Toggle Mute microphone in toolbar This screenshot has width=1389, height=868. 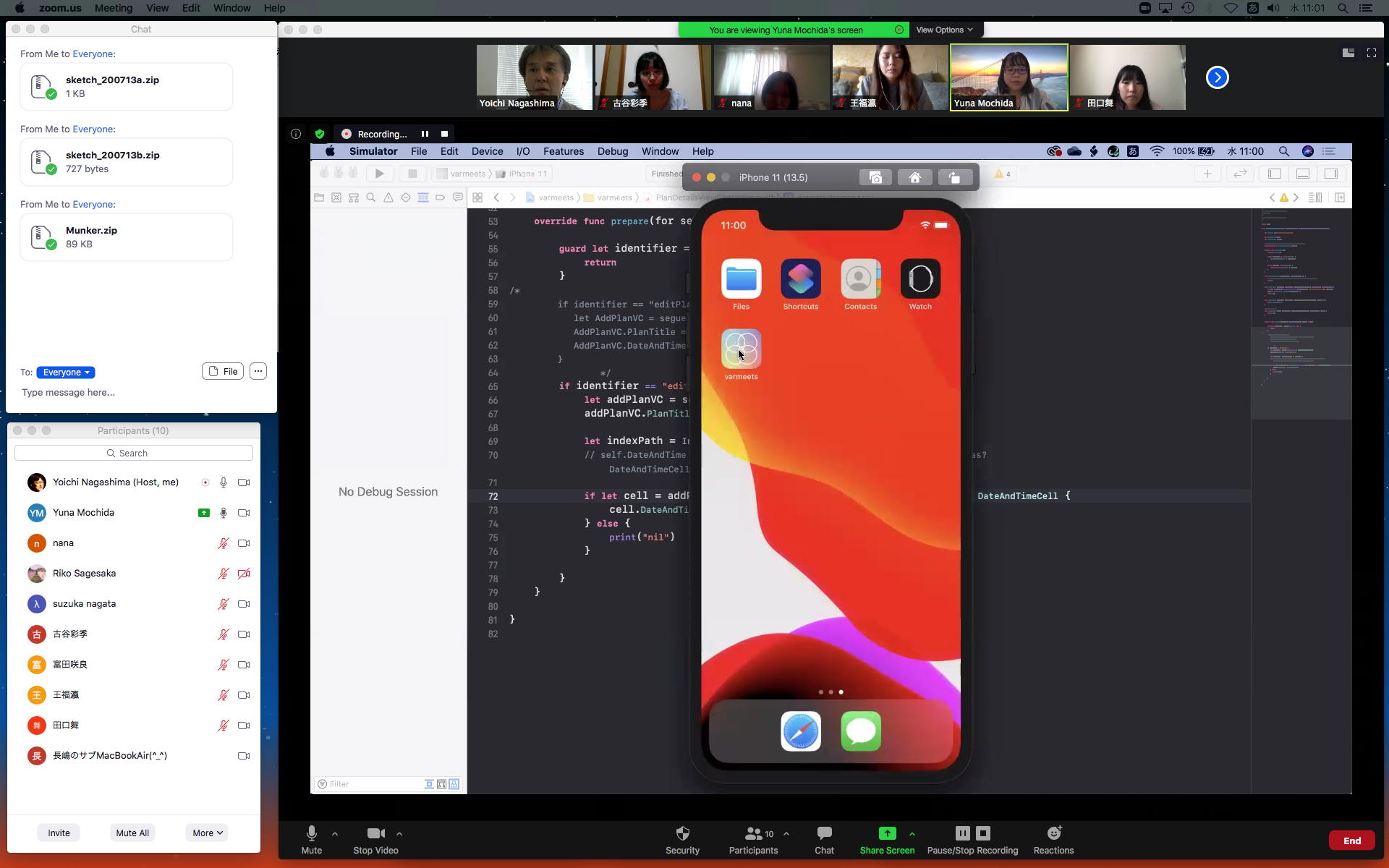(x=311, y=833)
